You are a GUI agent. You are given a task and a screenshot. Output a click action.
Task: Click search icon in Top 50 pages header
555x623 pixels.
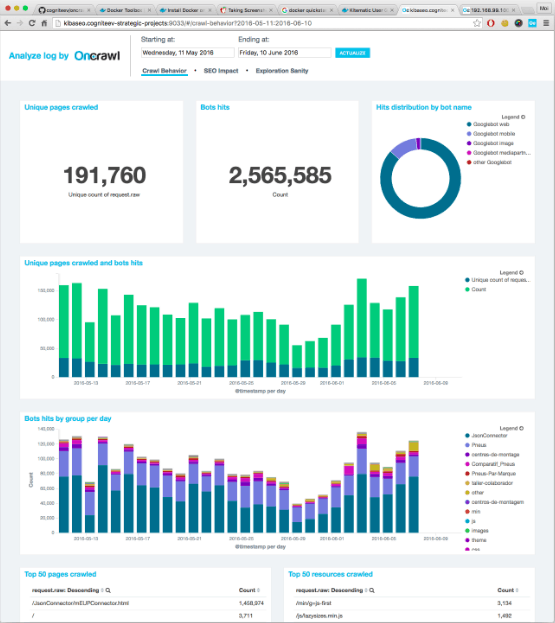[x=108, y=591]
